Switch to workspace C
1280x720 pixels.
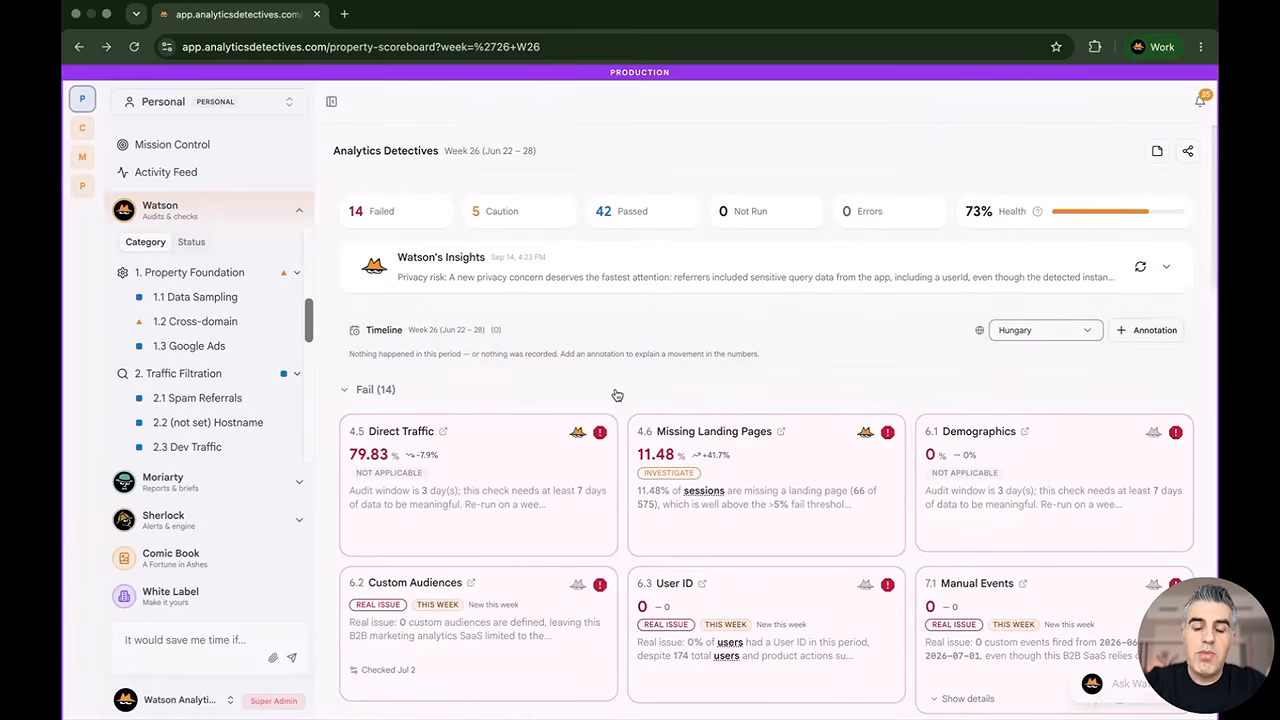82,127
